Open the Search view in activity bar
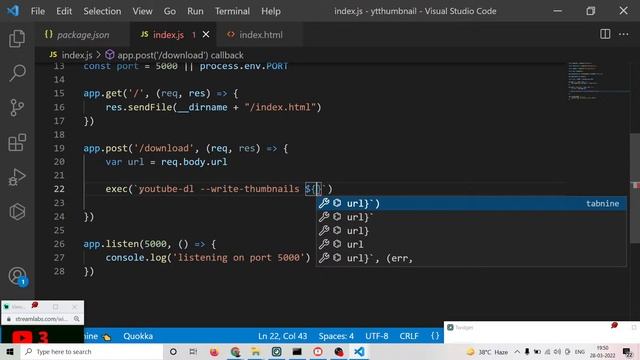640x360 pixels. pyautogui.click(x=17, y=73)
